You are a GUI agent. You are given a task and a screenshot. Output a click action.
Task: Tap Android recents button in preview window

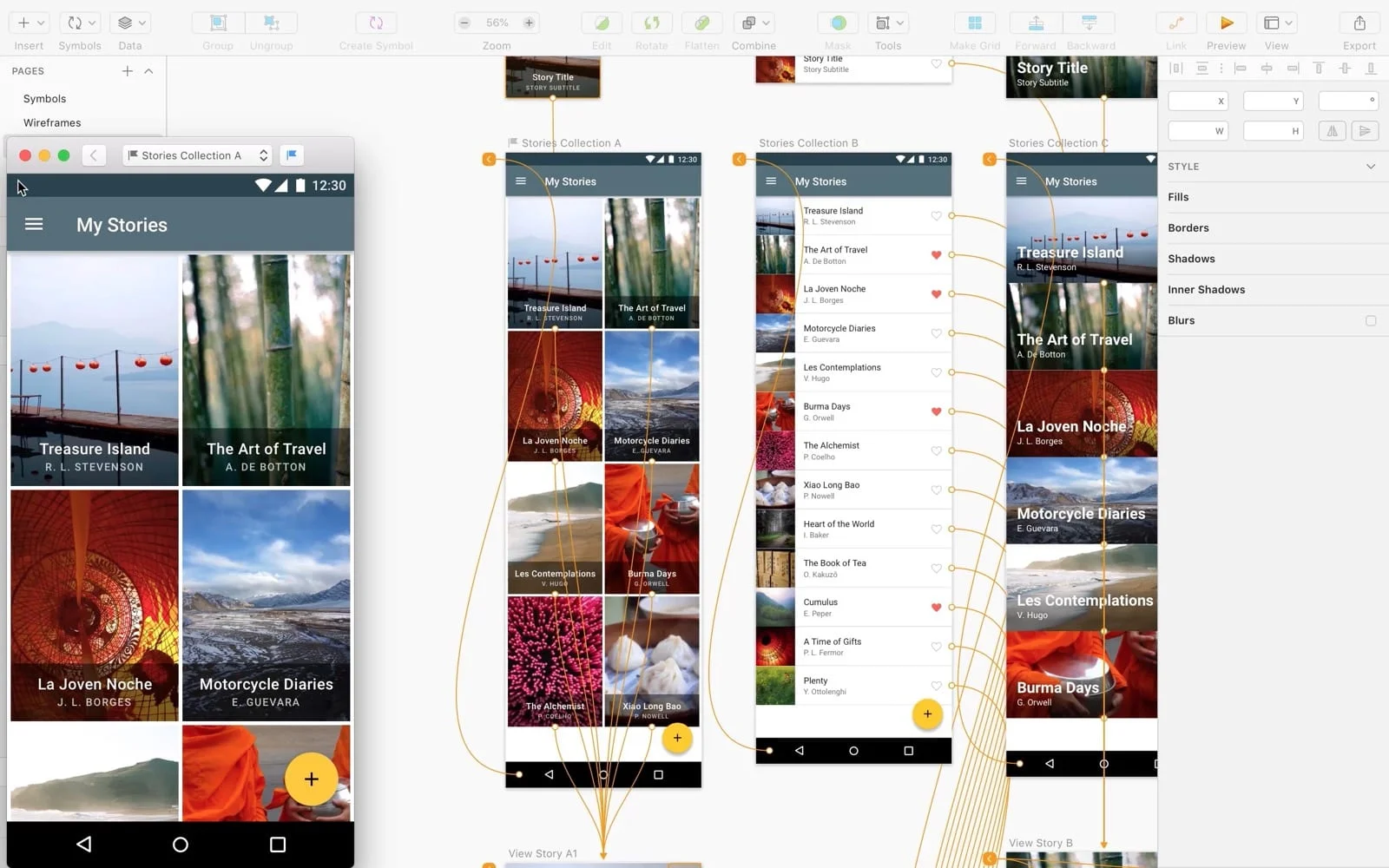pyautogui.click(x=278, y=845)
